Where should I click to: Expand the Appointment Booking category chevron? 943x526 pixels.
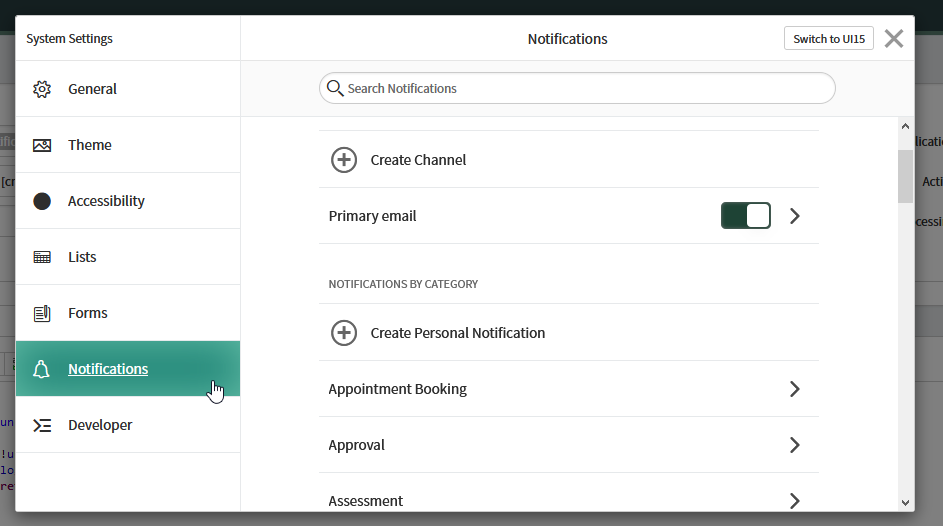pyautogui.click(x=794, y=389)
